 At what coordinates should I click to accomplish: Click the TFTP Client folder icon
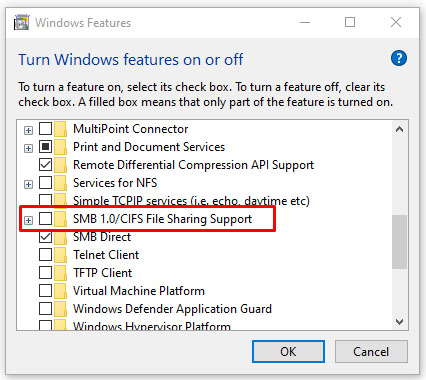click(x=60, y=273)
